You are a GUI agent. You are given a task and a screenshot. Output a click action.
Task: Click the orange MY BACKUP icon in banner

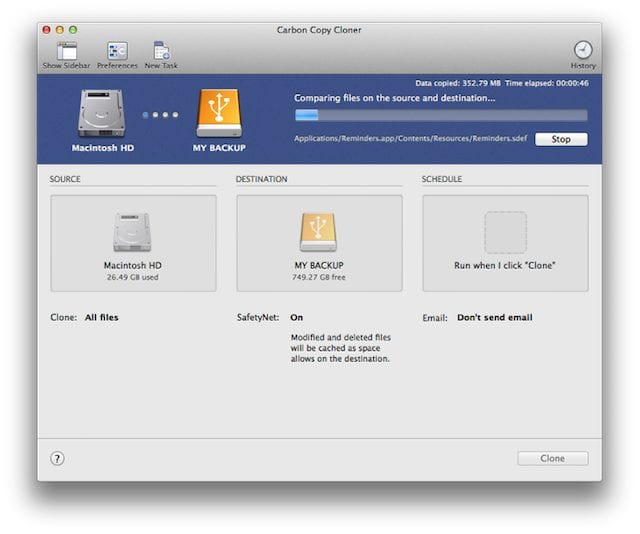click(x=219, y=114)
